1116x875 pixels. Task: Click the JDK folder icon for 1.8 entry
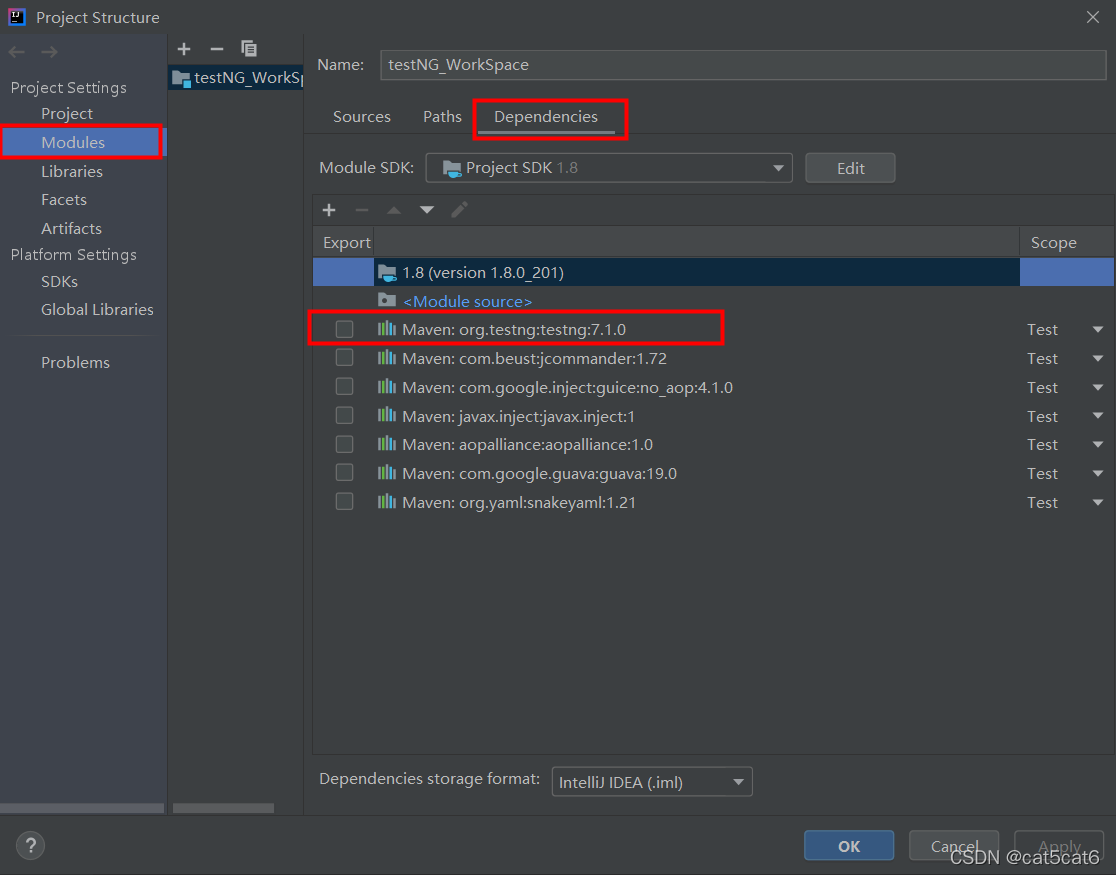tap(387, 272)
